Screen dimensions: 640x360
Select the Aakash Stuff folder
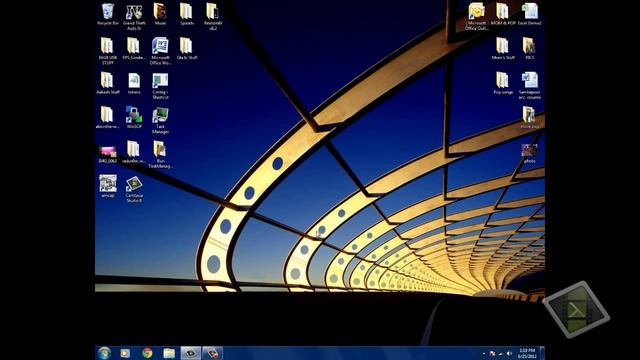pyautogui.click(x=108, y=83)
